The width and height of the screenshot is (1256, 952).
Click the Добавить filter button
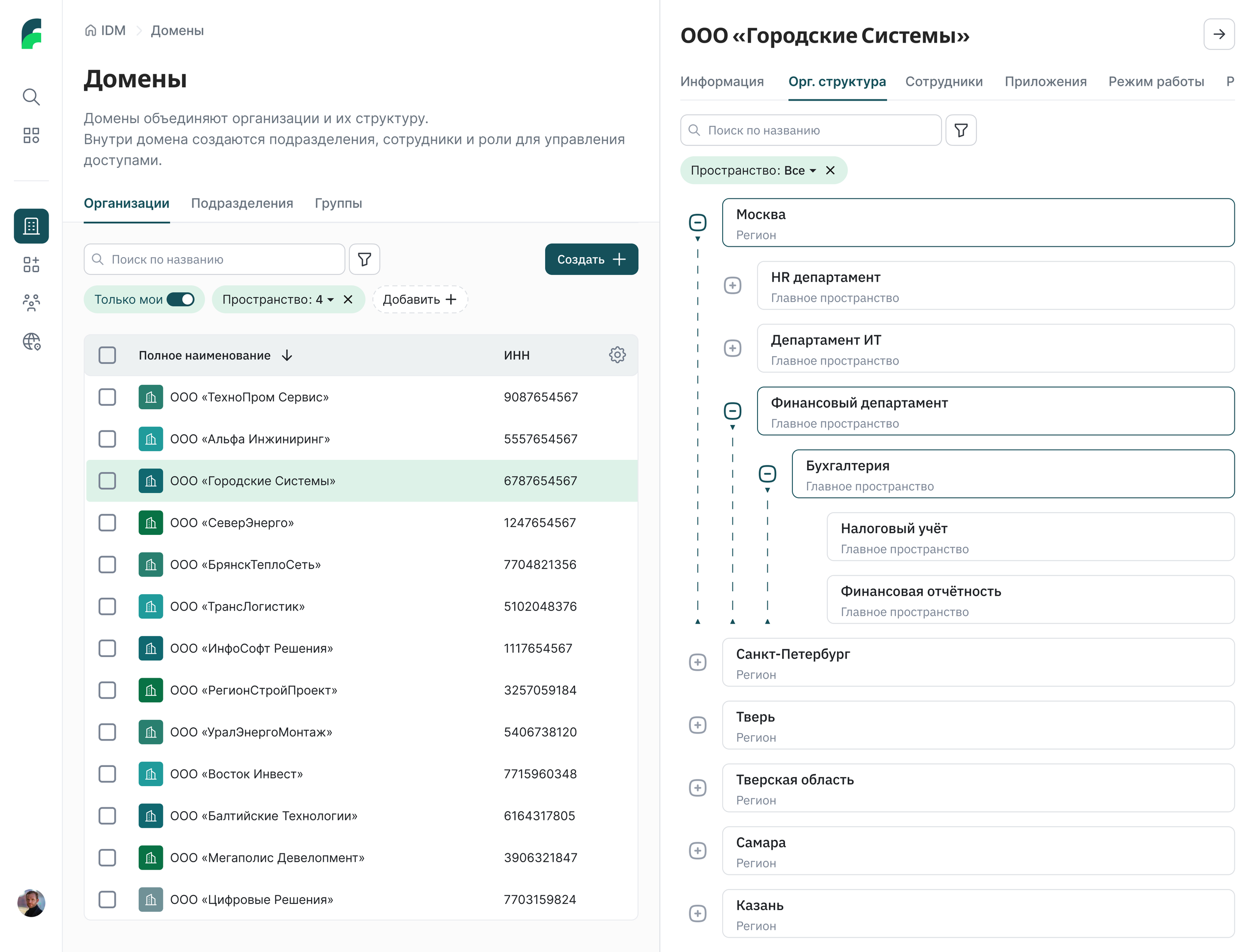click(419, 299)
